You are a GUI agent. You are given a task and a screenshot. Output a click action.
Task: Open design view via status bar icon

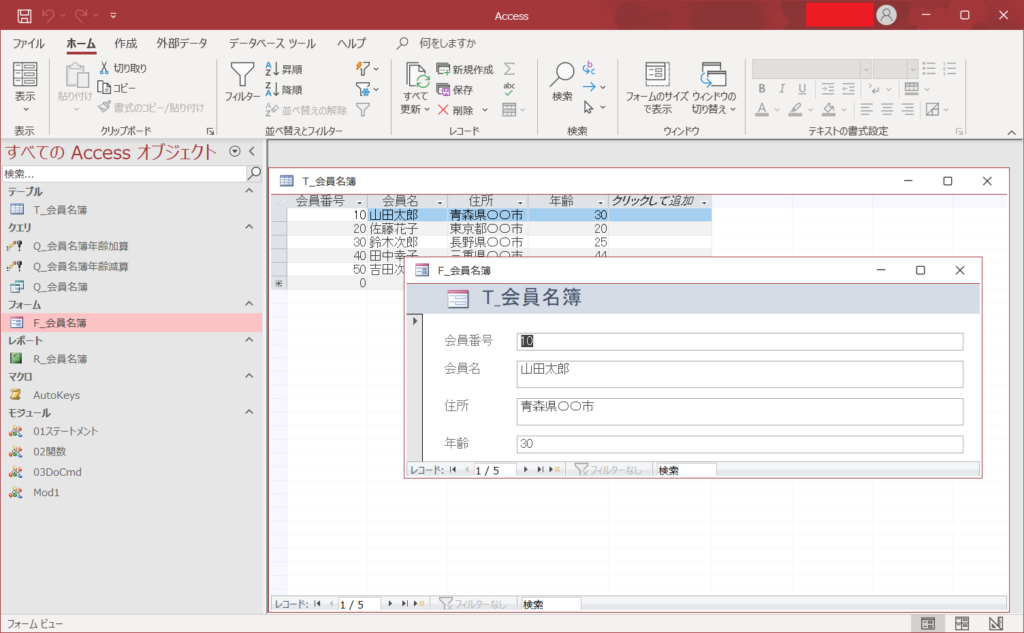click(996, 623)
